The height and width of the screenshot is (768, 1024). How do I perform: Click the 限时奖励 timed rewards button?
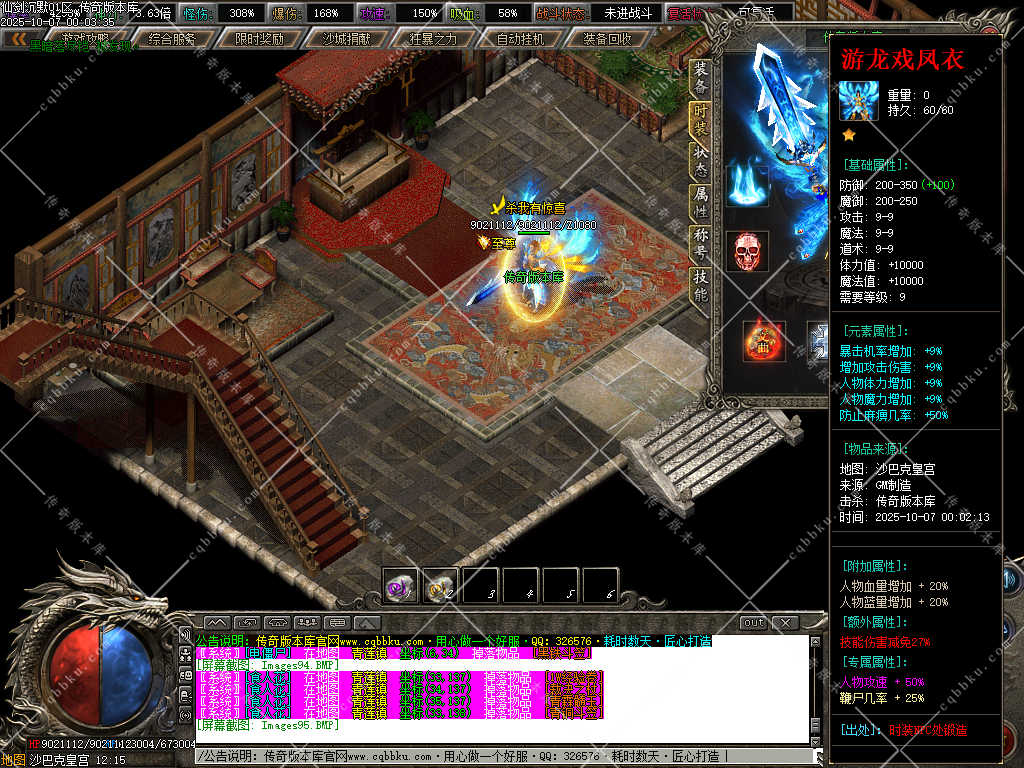(x=259, y=39)
